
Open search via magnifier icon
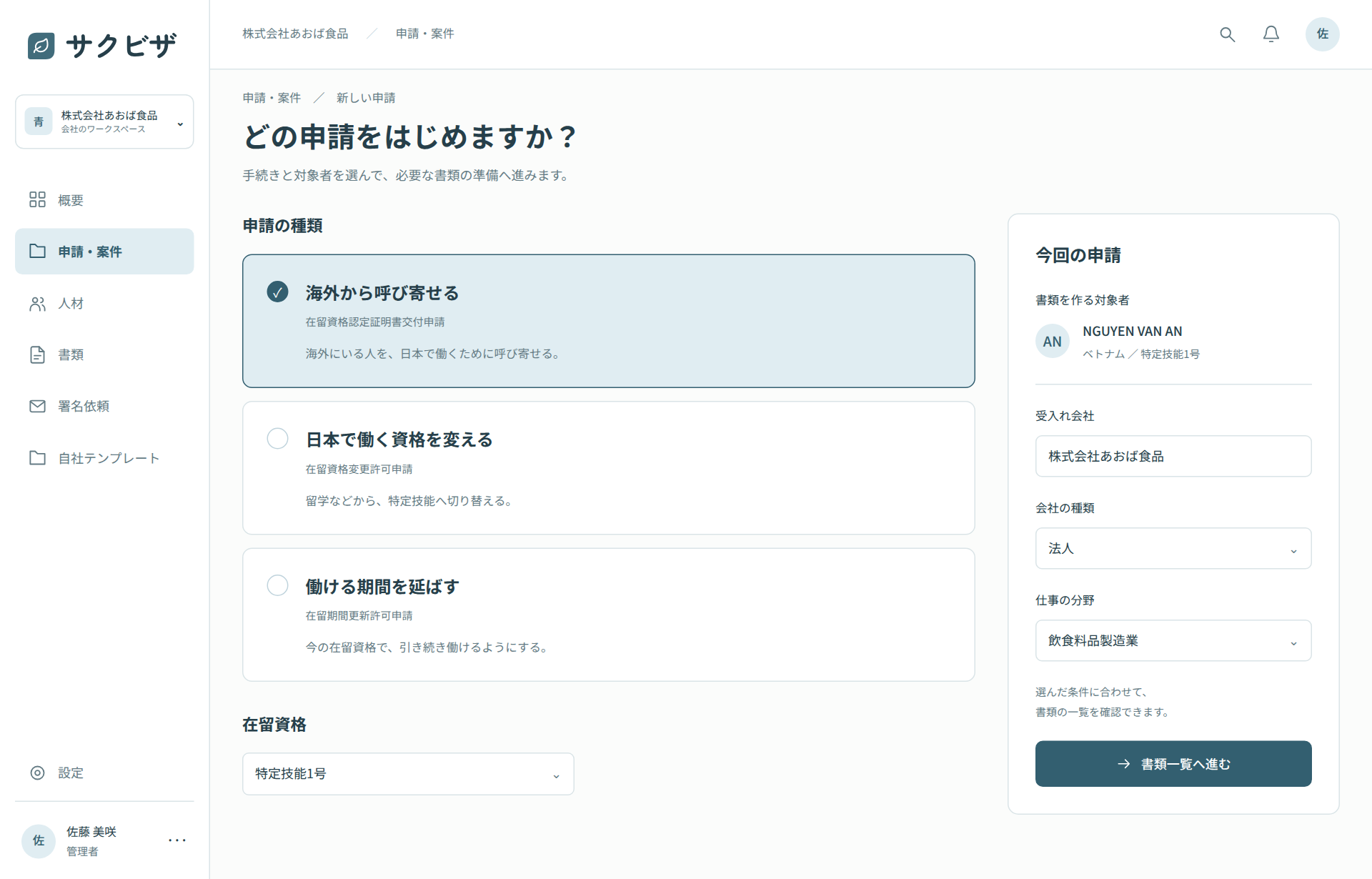1227,34
